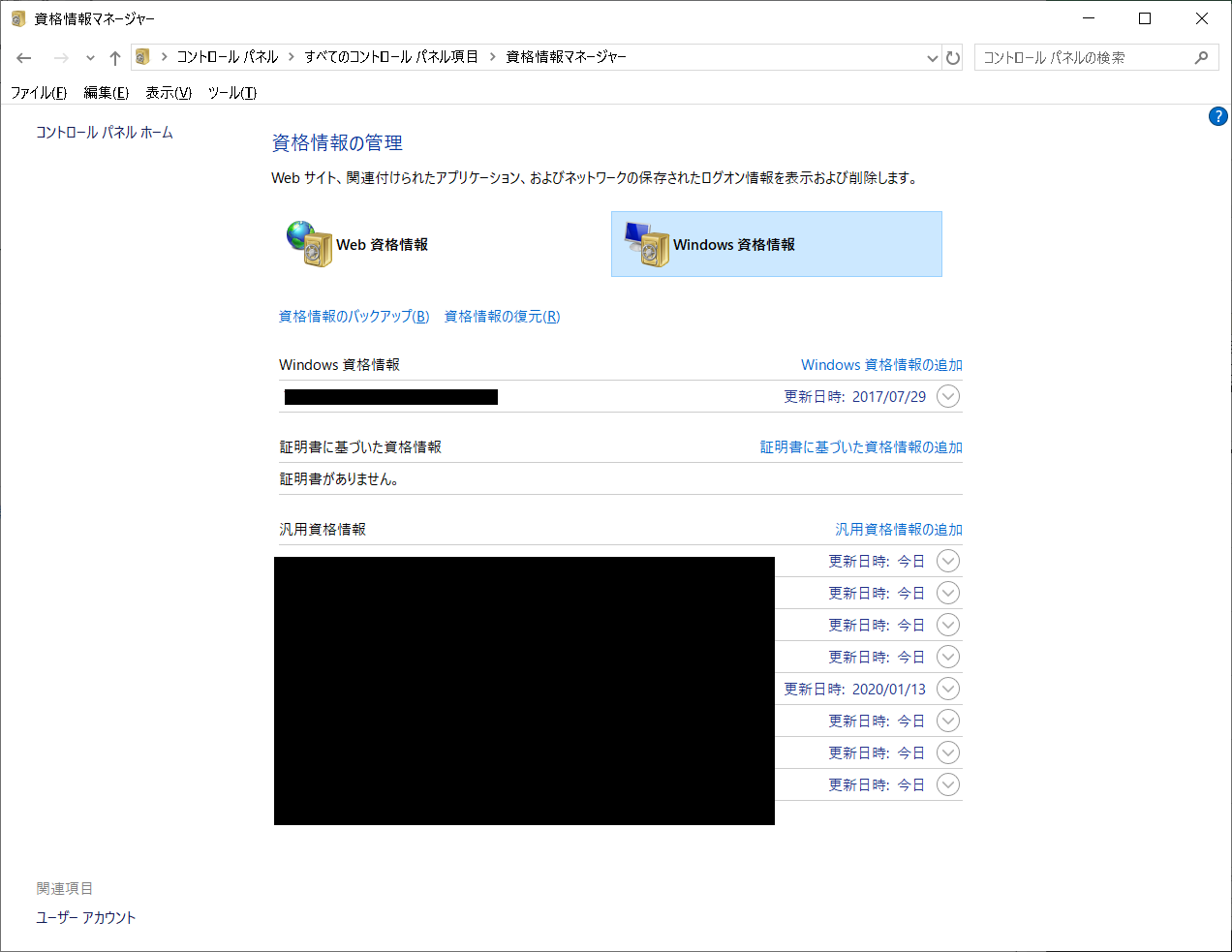The image size is (1232, 952).
Task: Expand the credential updated 2017/07/29
Action: click(948, 396)
